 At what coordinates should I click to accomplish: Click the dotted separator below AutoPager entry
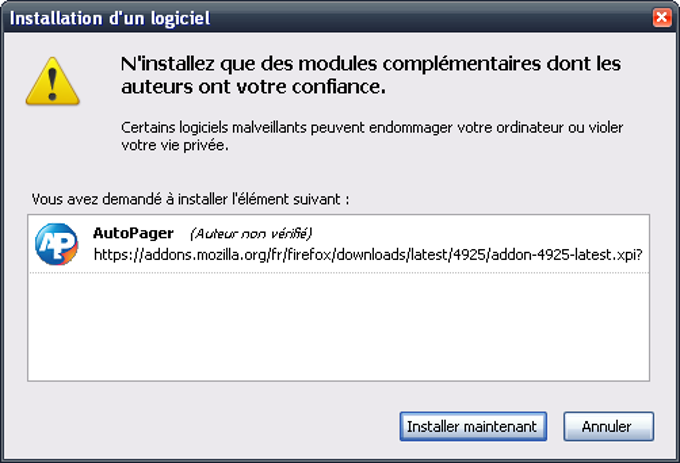(339, 273)
